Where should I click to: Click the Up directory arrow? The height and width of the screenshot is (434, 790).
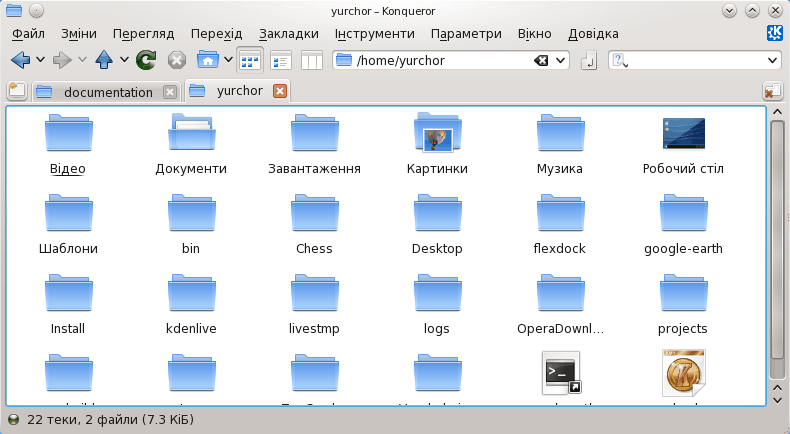coord(104,60)
